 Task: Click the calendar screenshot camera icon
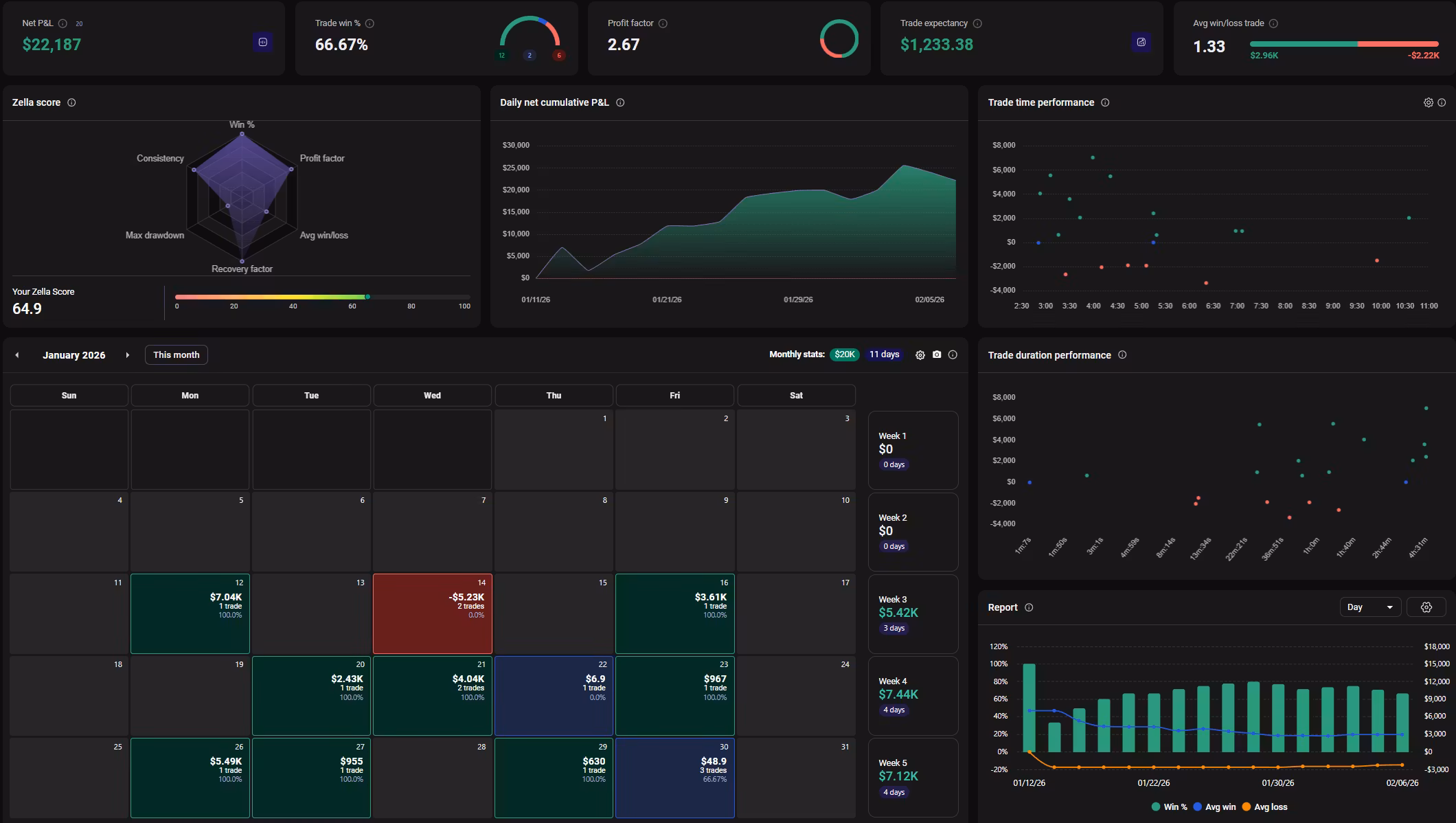tap(937, 354)
